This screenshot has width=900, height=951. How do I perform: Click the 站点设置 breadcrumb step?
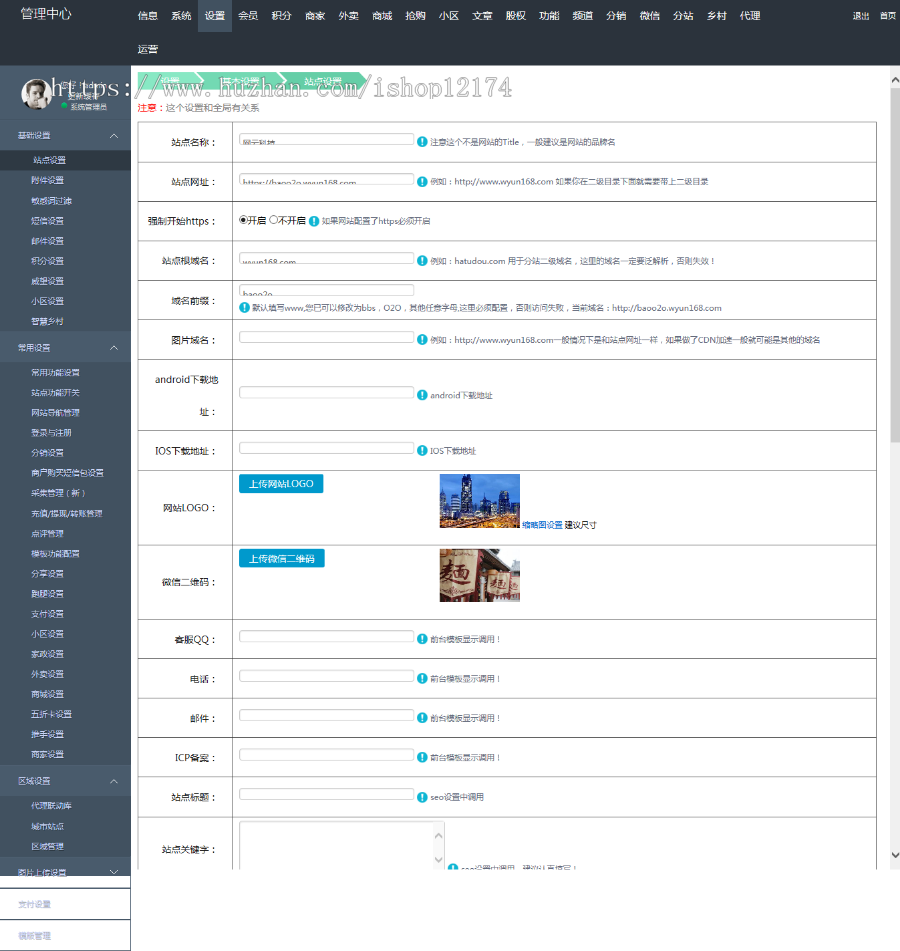pos(323,81)
